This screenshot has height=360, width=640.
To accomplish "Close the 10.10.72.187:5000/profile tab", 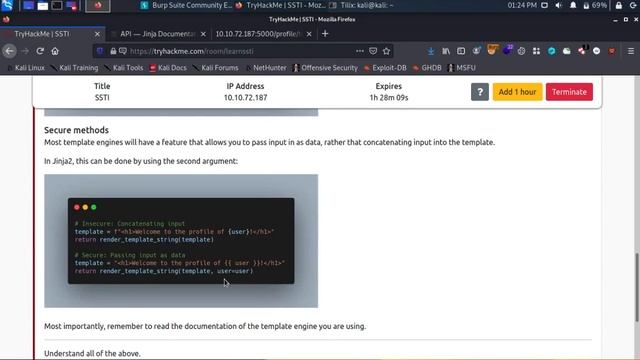I will [309, 34].
